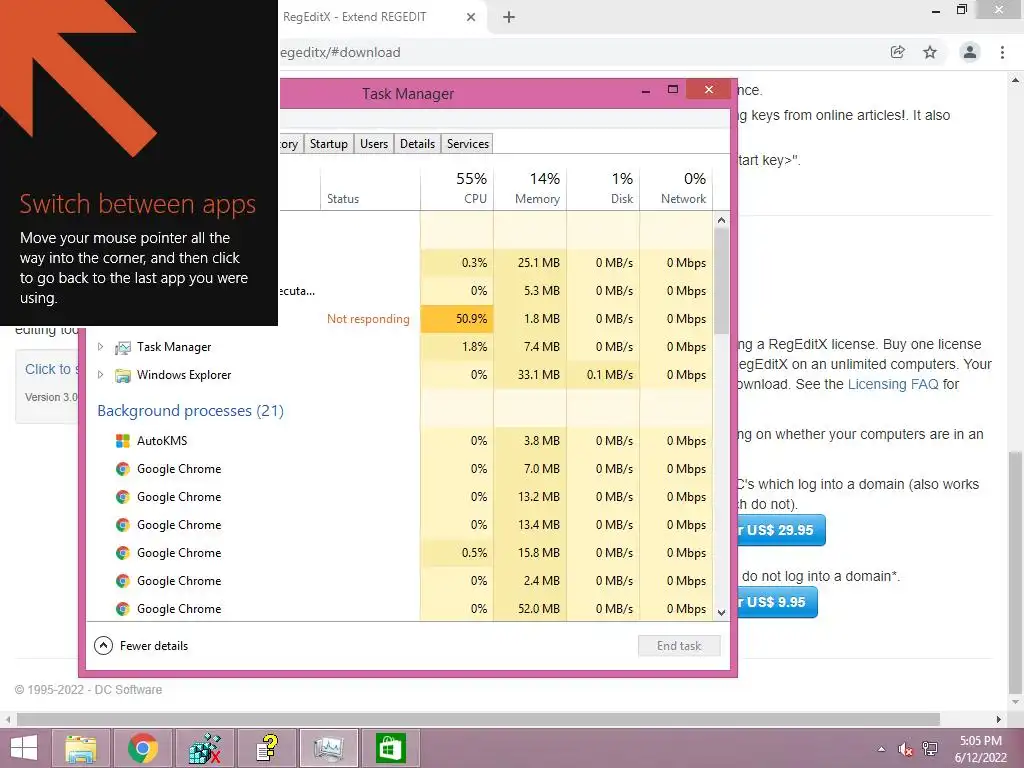Switch to the Details tab
Image resolution: width=1024 pixels, height=768 pixels.
[x=417, y=144]
